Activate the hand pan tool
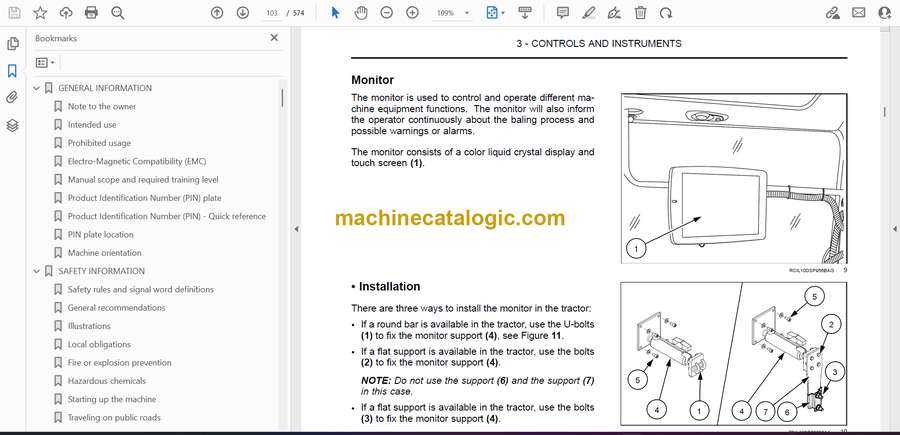Screen dimensions: 900x435 click(x=361, y=13)
